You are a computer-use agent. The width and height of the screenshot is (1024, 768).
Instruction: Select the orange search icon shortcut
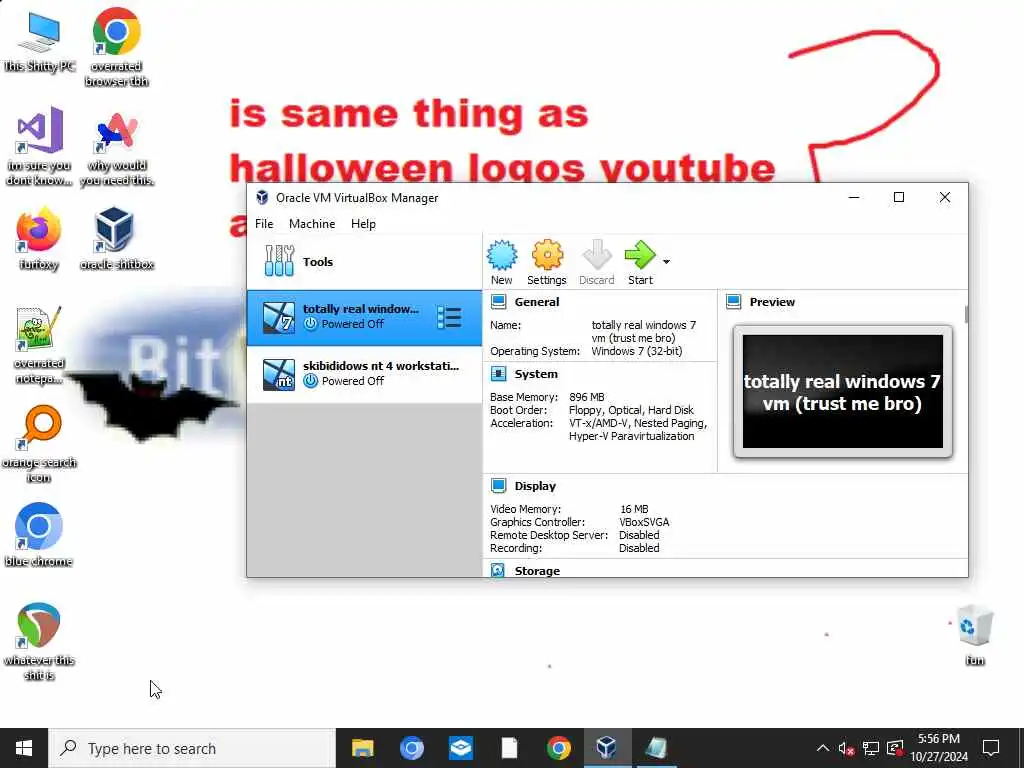pyautogui.click(x=39, y=444)
